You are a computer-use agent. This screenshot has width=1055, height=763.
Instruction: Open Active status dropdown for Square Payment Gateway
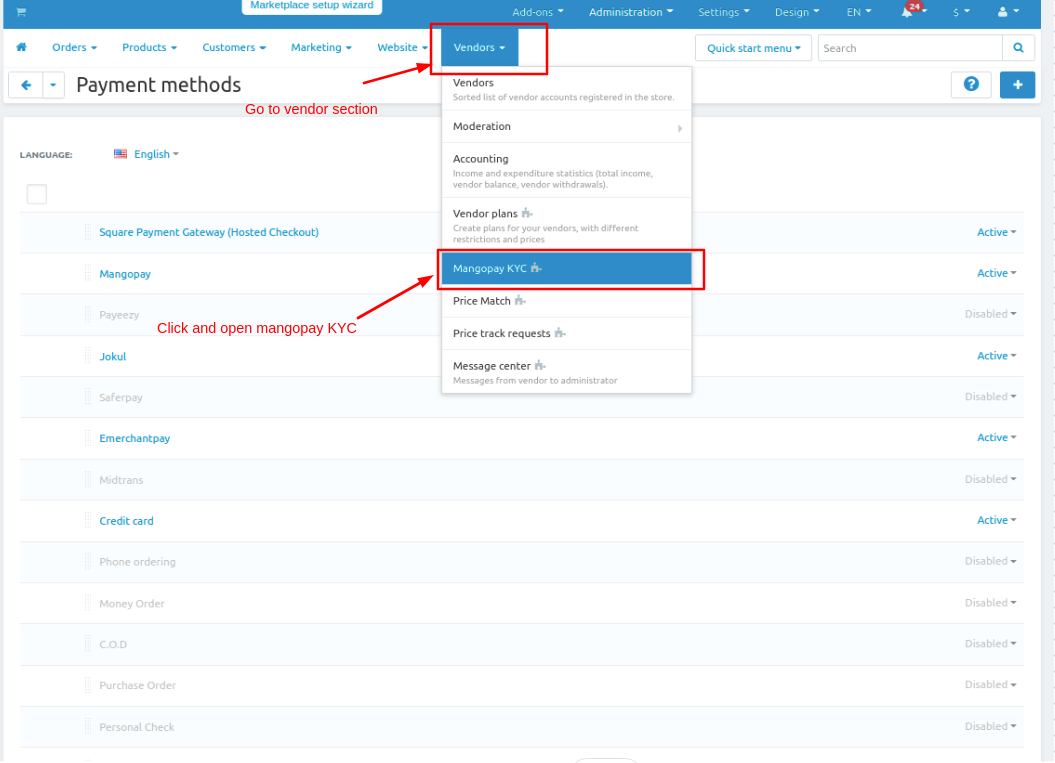(996, 232)
